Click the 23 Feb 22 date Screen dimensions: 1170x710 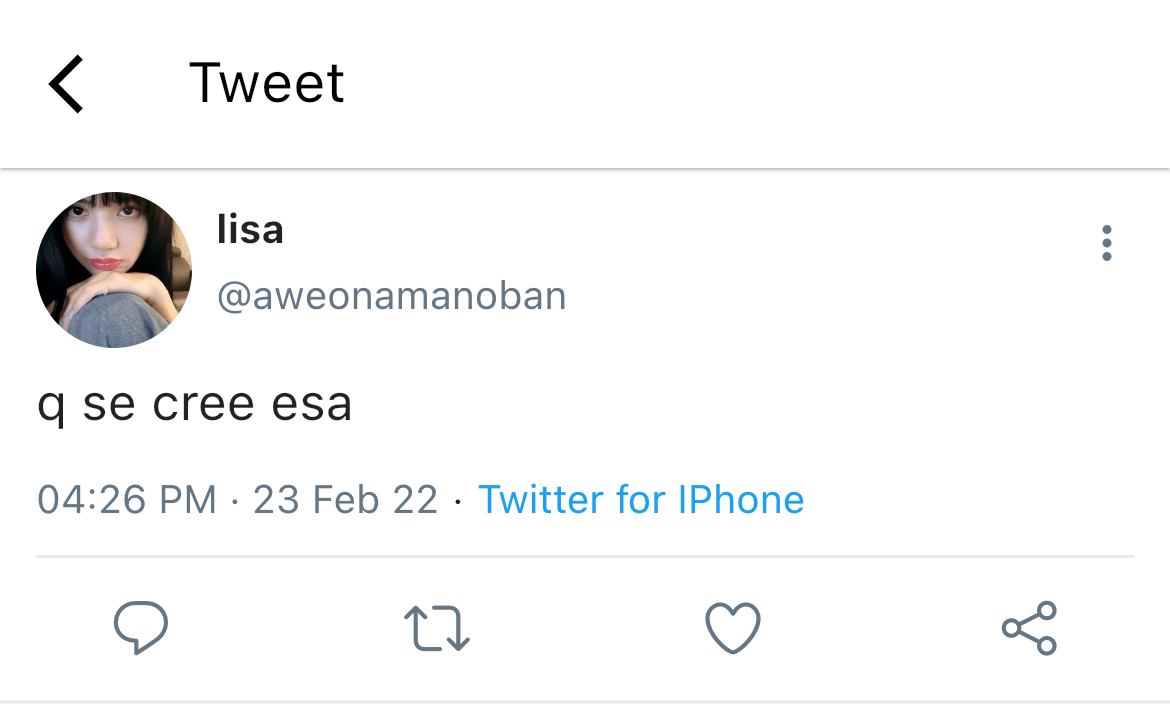pos(345,500)
